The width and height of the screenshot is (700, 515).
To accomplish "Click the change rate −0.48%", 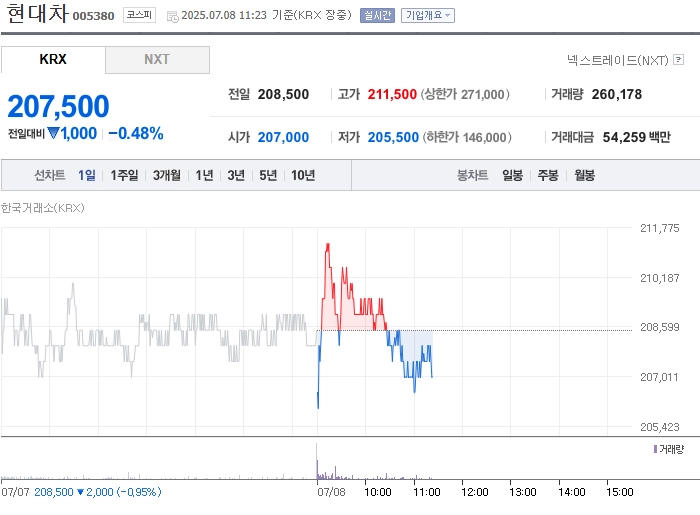I will click(136, 133).
